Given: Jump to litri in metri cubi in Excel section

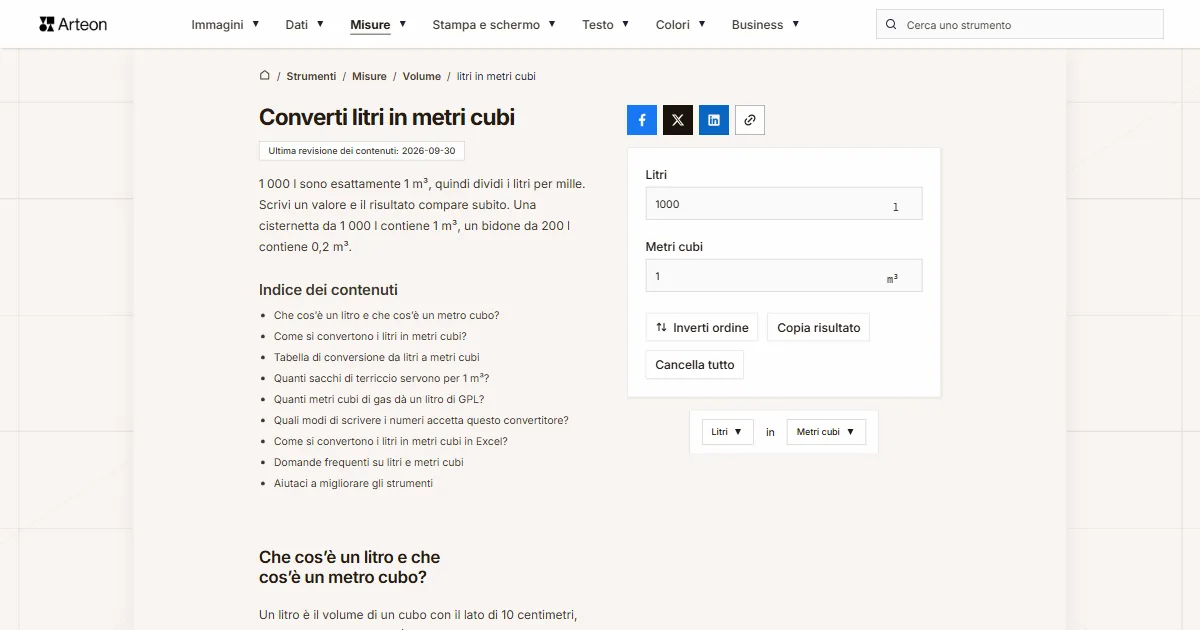Looking at the screenshot, I should coord(391,441).
